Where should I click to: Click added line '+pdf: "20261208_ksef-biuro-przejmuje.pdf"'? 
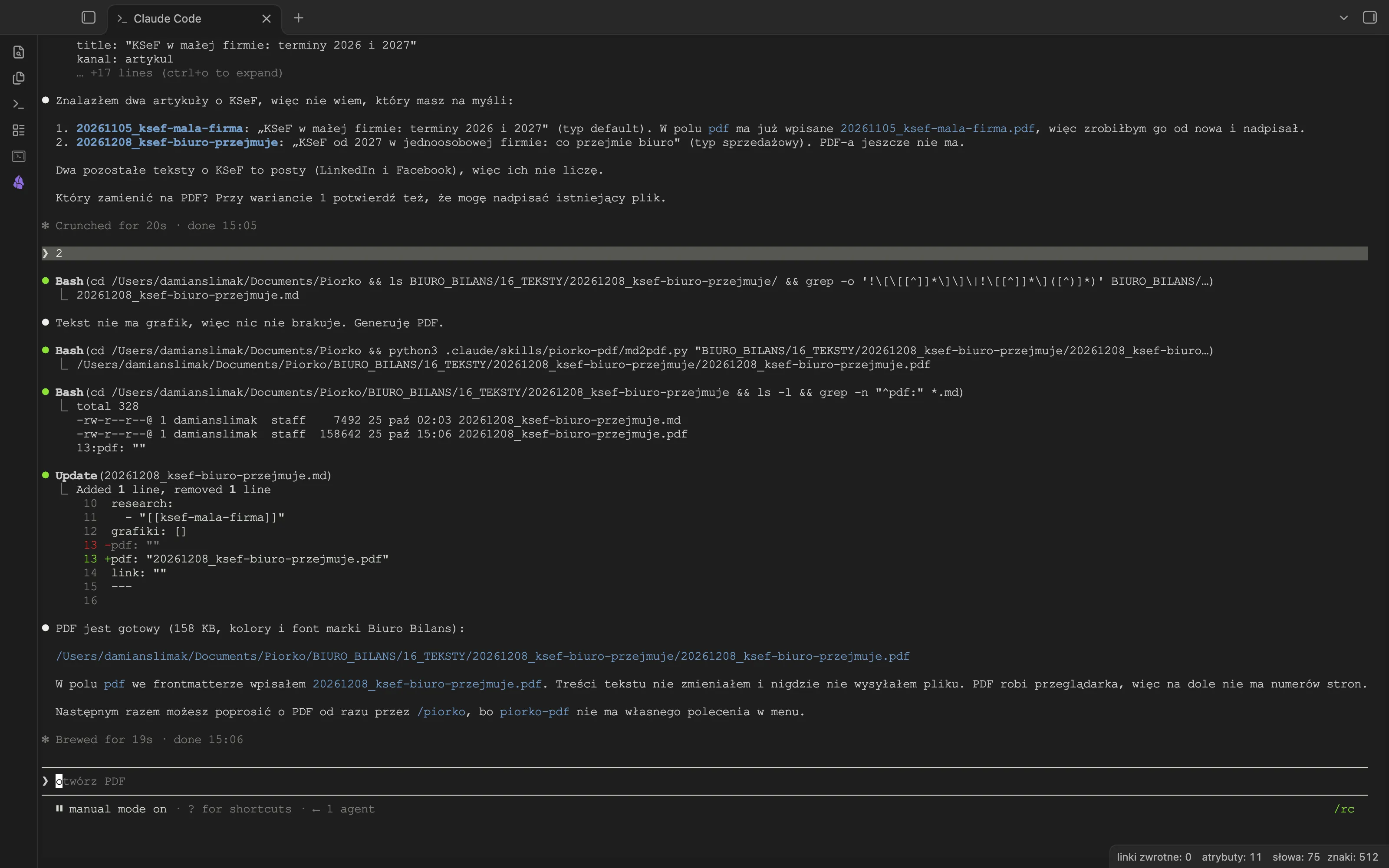pos(246,559)
